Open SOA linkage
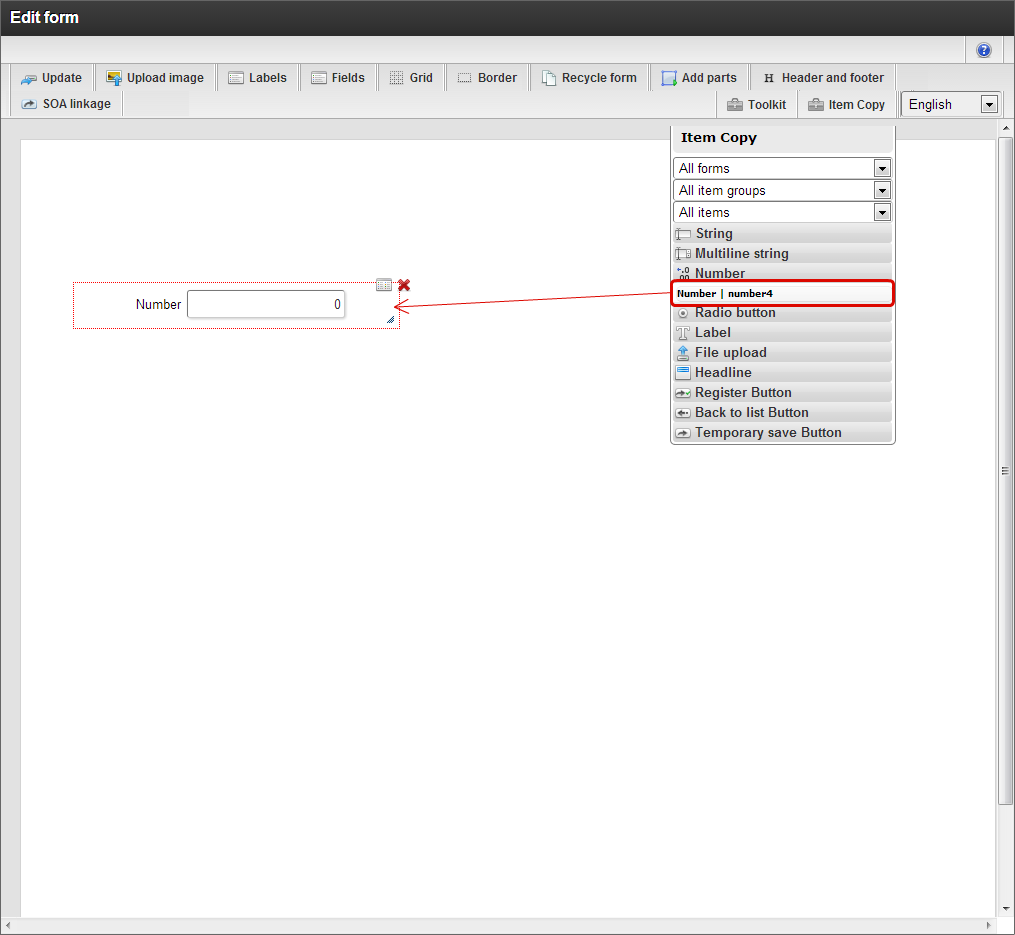This screenshot has width=1015, height=935. [67, 104]
